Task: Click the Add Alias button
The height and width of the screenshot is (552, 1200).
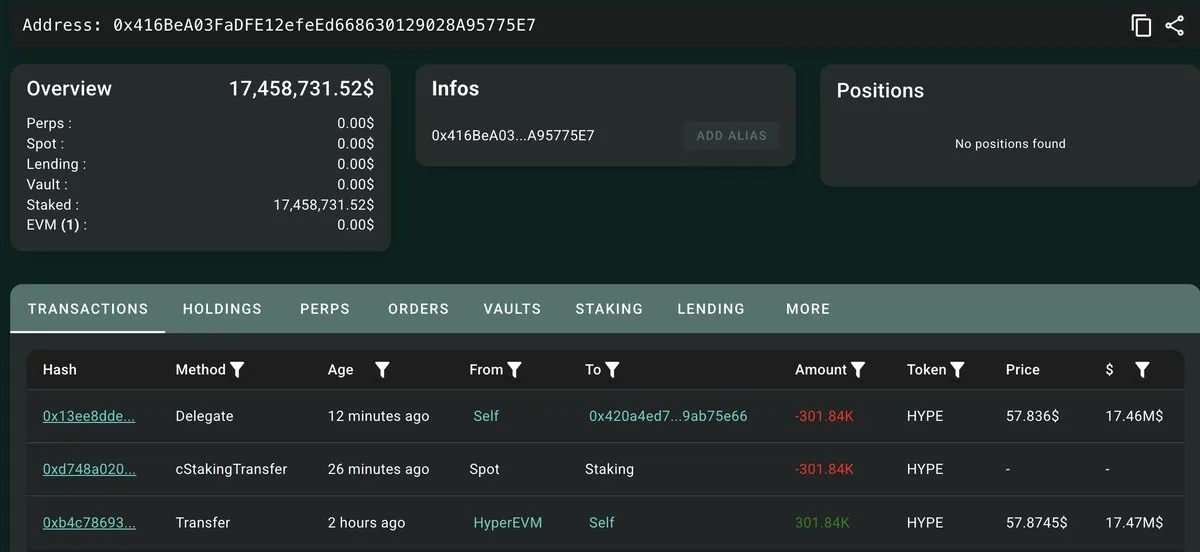Action: (731, 136)
